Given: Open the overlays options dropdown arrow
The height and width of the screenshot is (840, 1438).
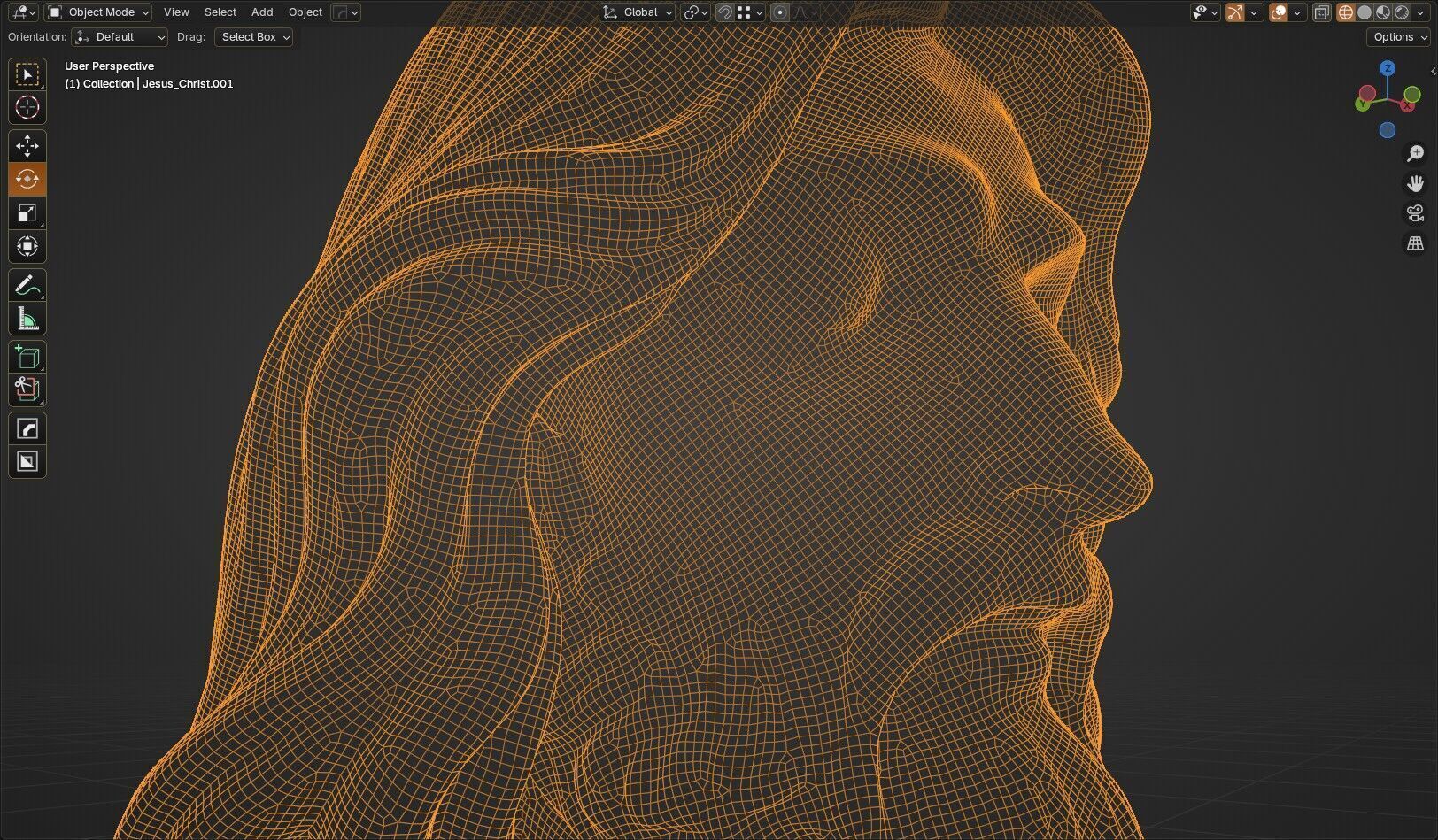Looking at the screenshot, I should point(1297,12).
